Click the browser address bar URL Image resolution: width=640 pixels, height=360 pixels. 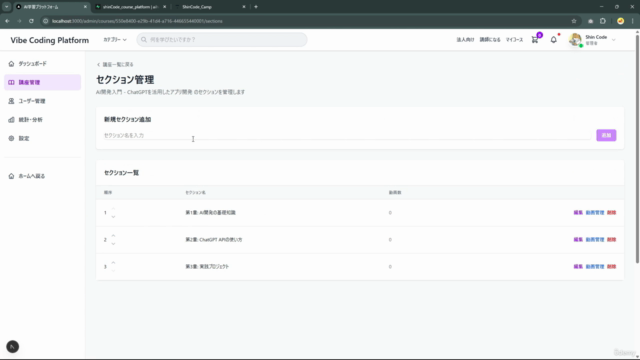click(137, 21)
